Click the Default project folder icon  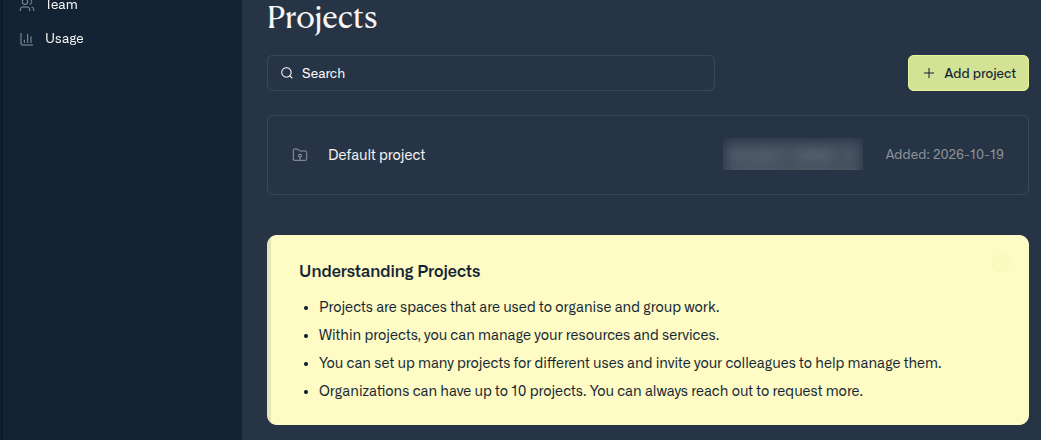(300, 155)
